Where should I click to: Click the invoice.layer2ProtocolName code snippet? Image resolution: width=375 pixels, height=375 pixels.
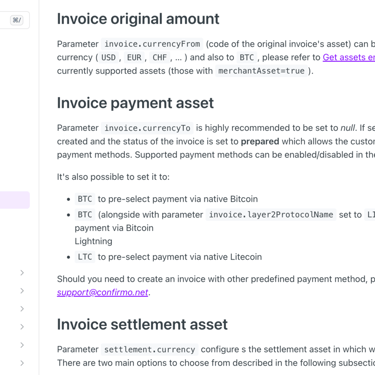pyautogui.click(x=271, y=215)
